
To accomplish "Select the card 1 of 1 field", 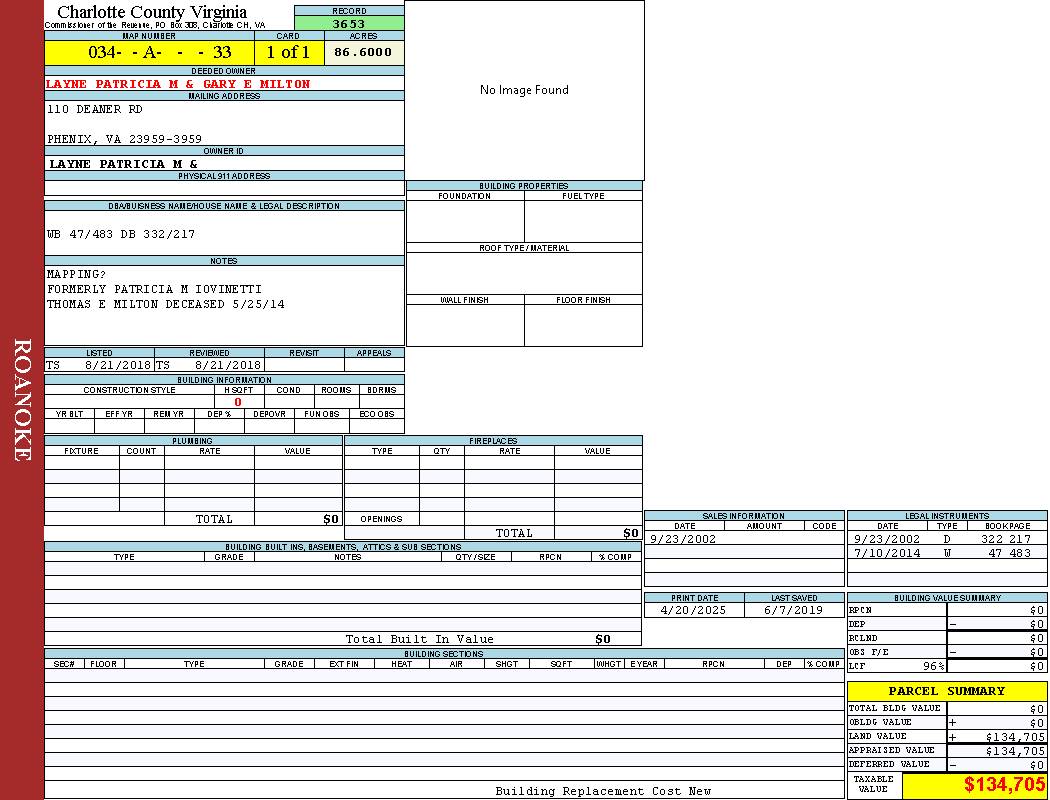I will pos(288,53).
